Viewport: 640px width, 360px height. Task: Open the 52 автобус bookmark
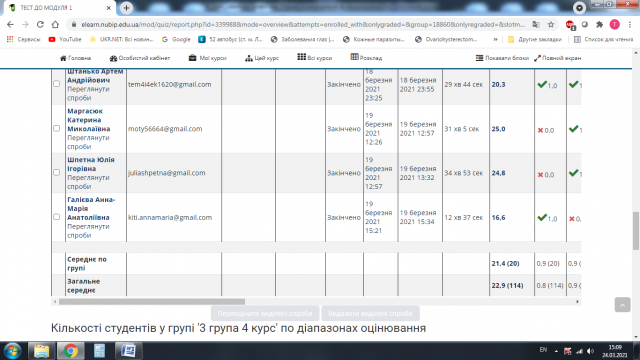pos(230,39)
